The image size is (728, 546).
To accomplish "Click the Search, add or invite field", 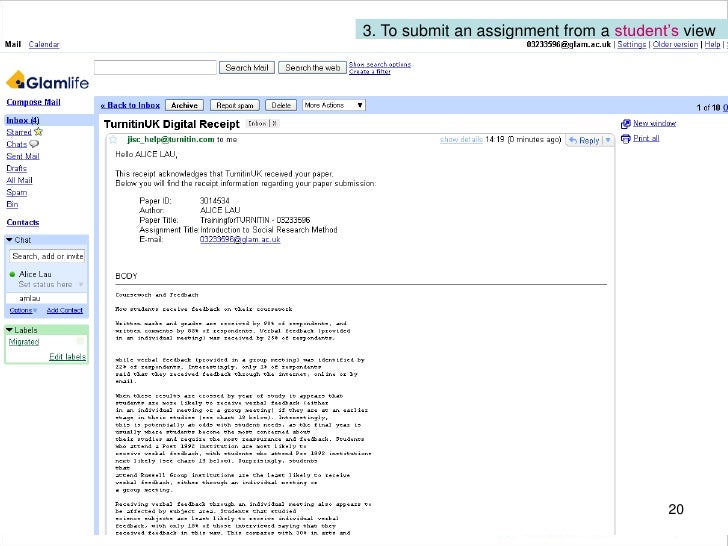I will (x=47, y=256).
